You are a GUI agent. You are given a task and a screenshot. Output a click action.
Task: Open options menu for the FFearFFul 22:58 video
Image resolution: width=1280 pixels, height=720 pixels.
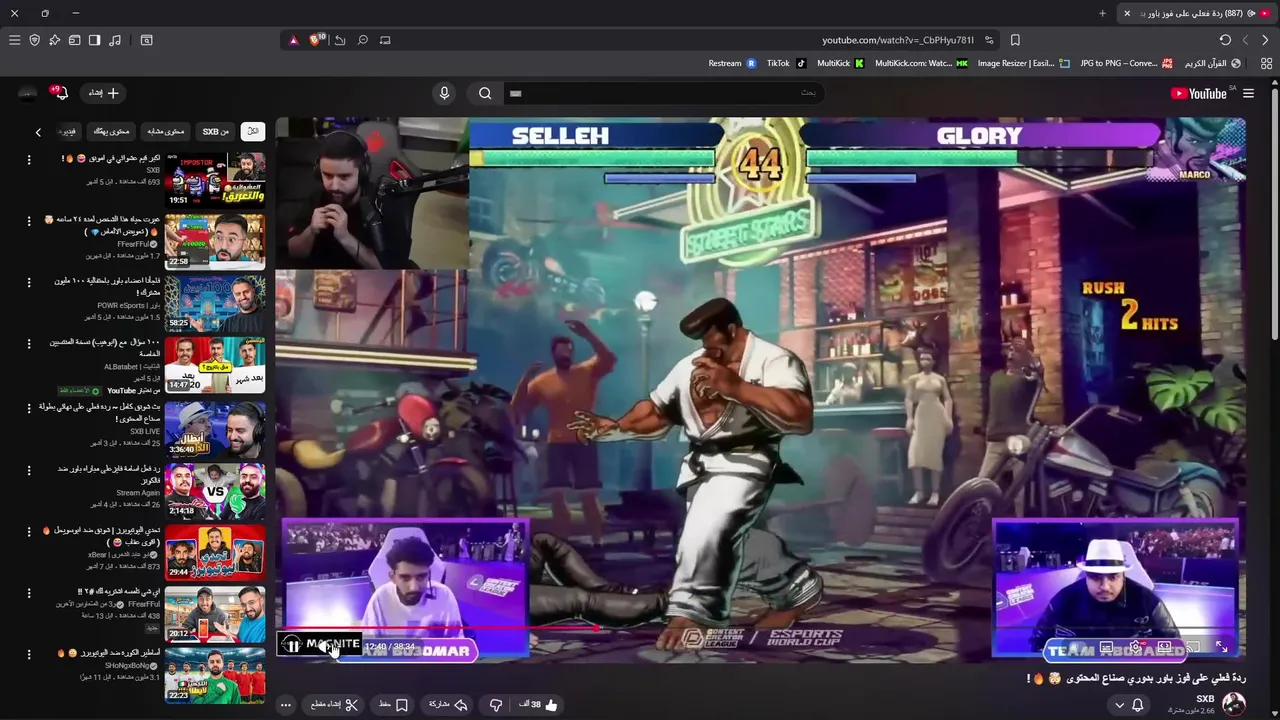click(x=29, y=220)
